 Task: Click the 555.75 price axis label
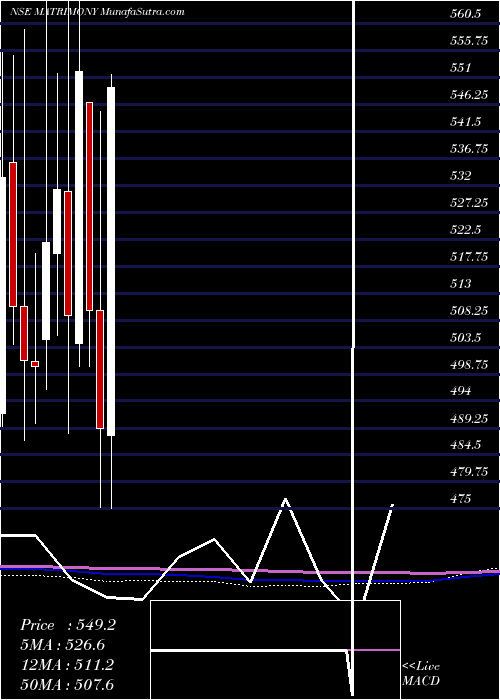pos(468,41)
